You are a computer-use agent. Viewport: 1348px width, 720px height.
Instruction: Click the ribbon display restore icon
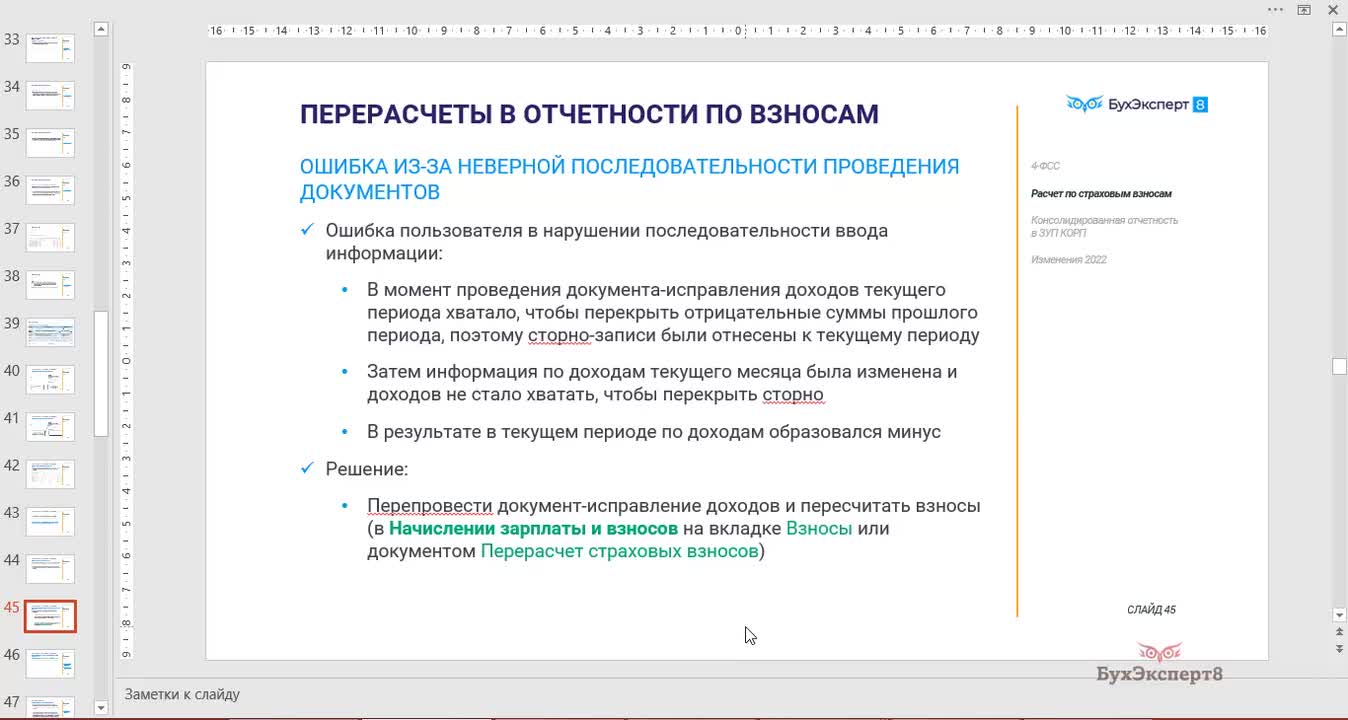coord(1304,10)
